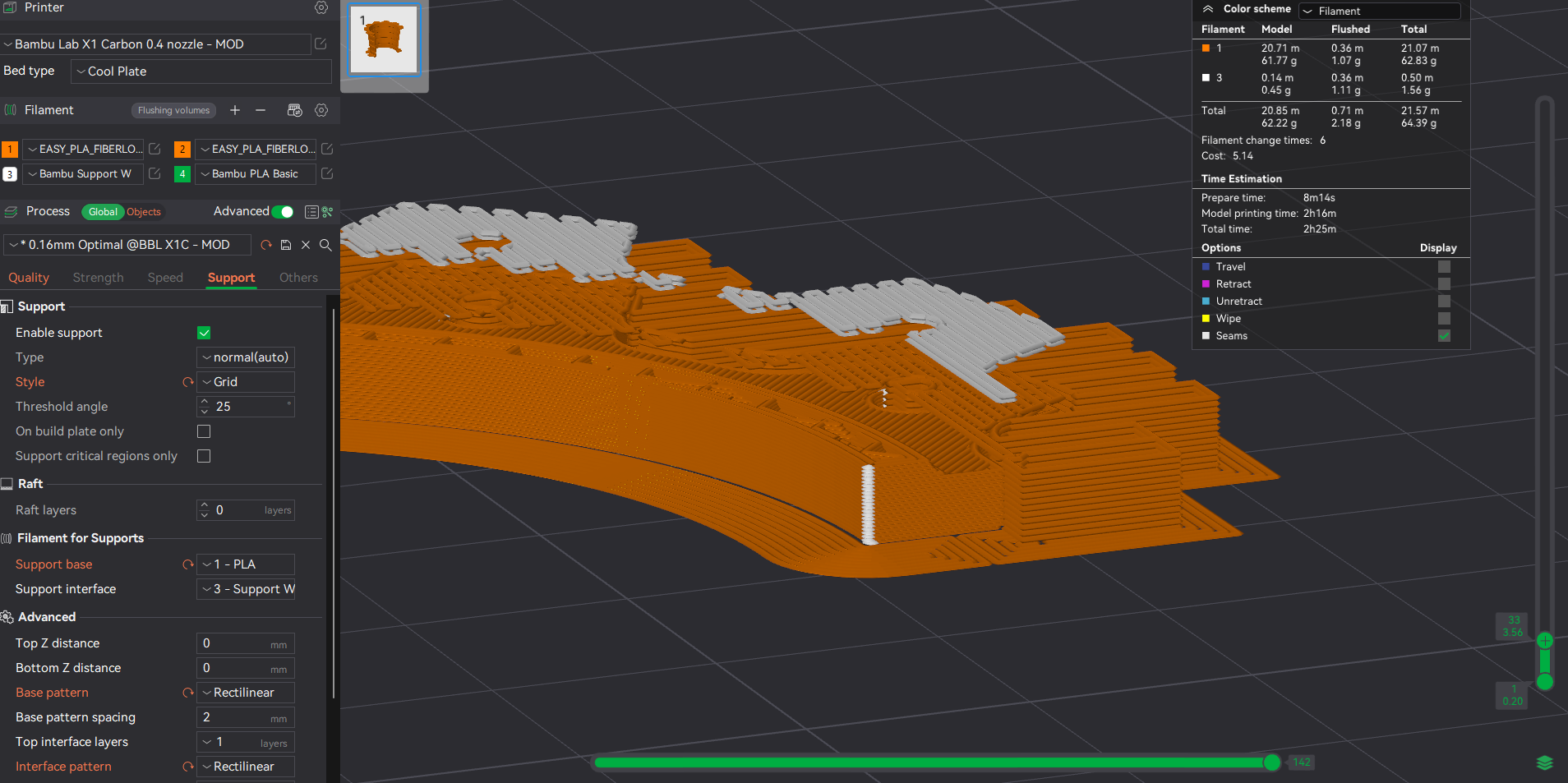The height and width of the screenshot is (783, 1568).
Task: Discard process preset with X icon
Action: pos(306,245)
